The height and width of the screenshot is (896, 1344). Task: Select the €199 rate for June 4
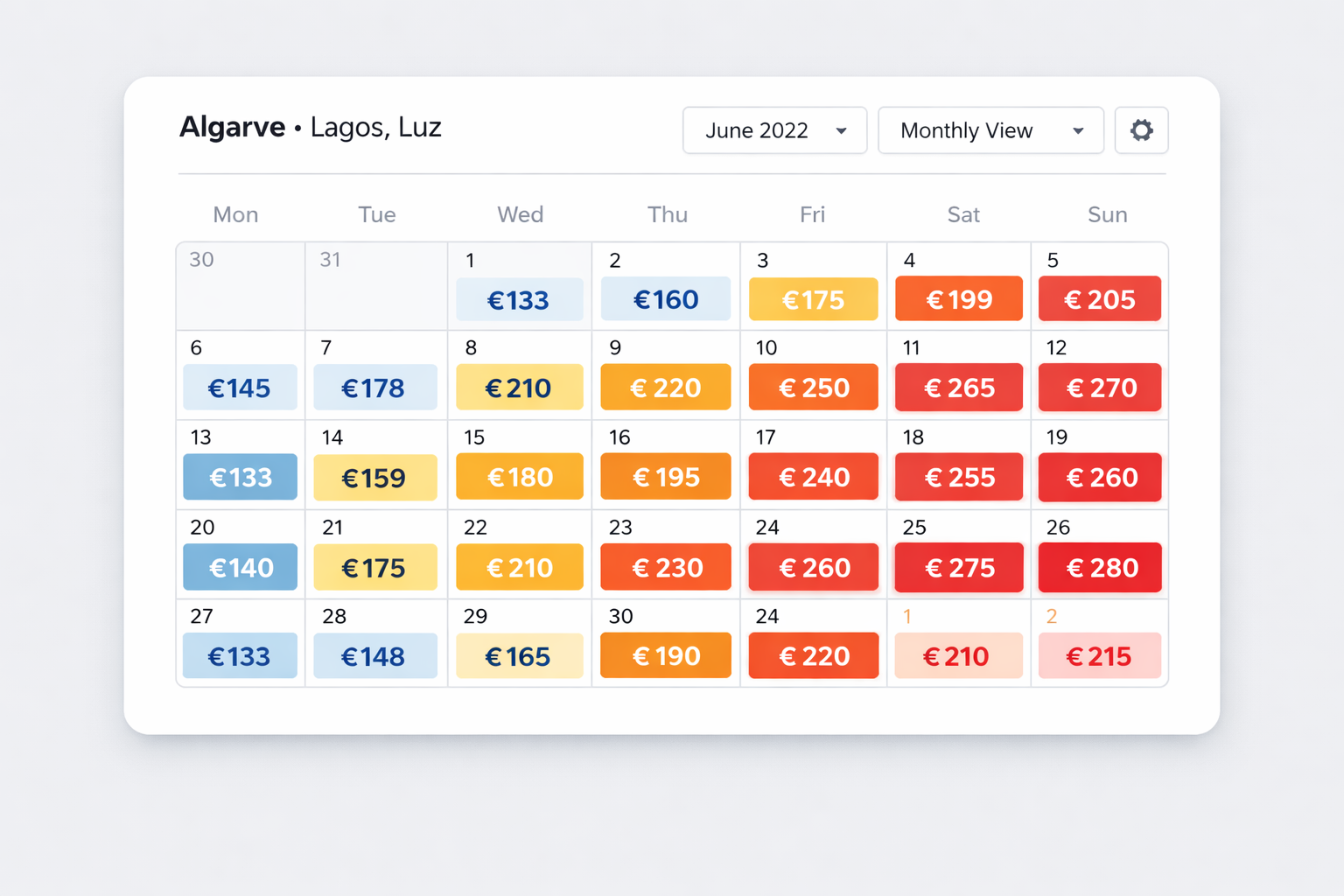[x=959, y=299]
